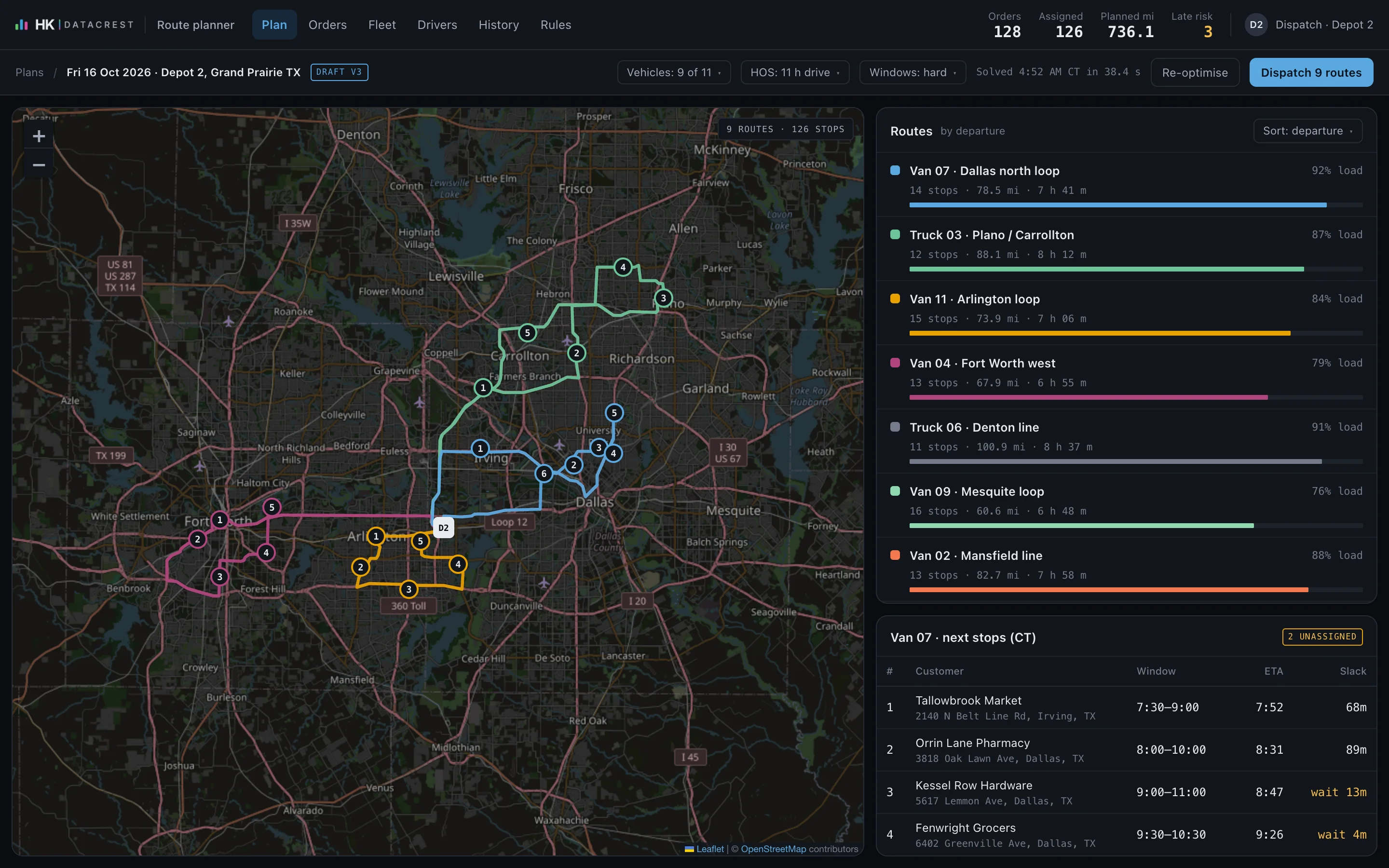This screenshot has height=868, width=1389.
Task: Click the DRAFT V3 badge
Action: 339,72
